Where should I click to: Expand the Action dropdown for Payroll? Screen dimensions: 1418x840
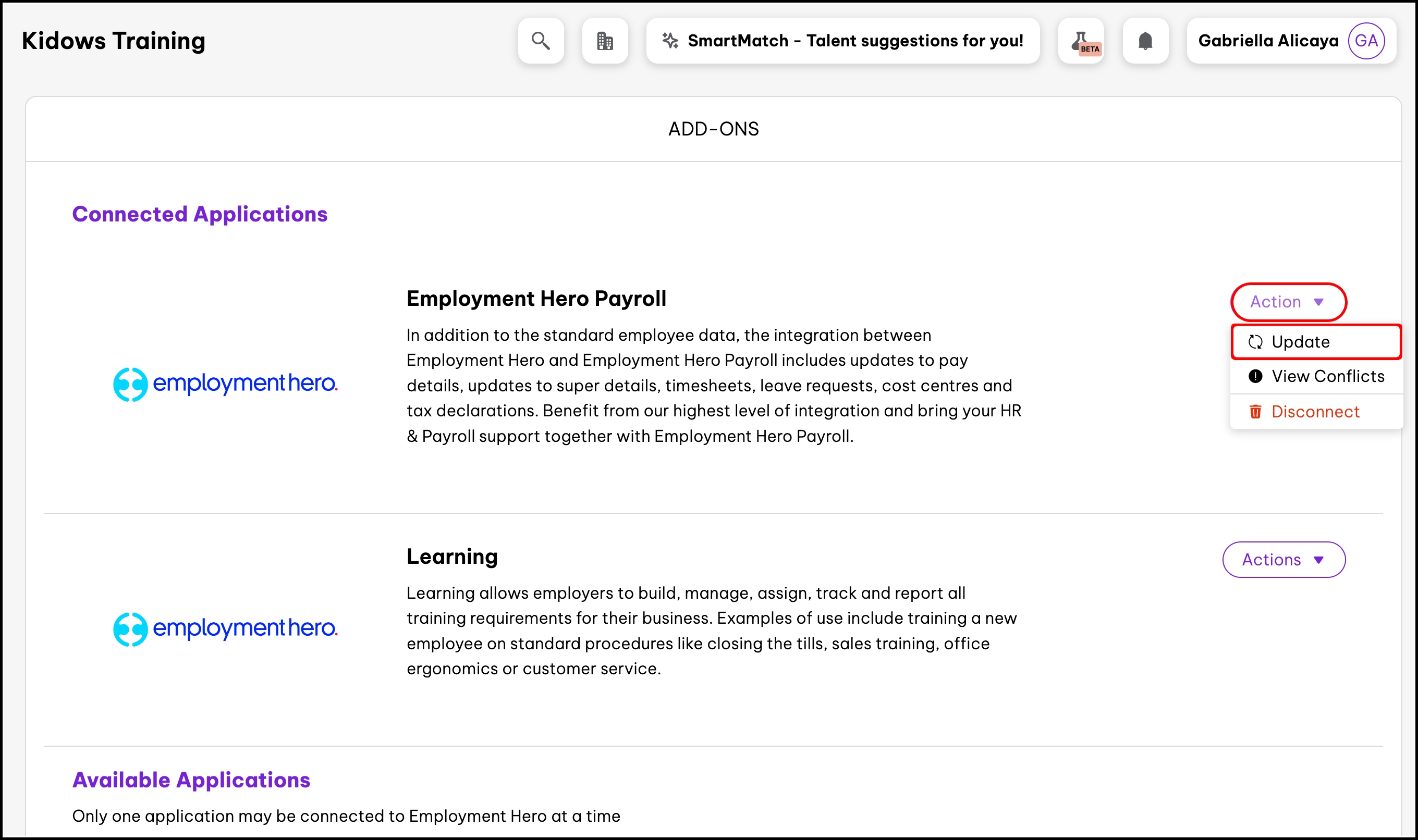coord(1288,302)
